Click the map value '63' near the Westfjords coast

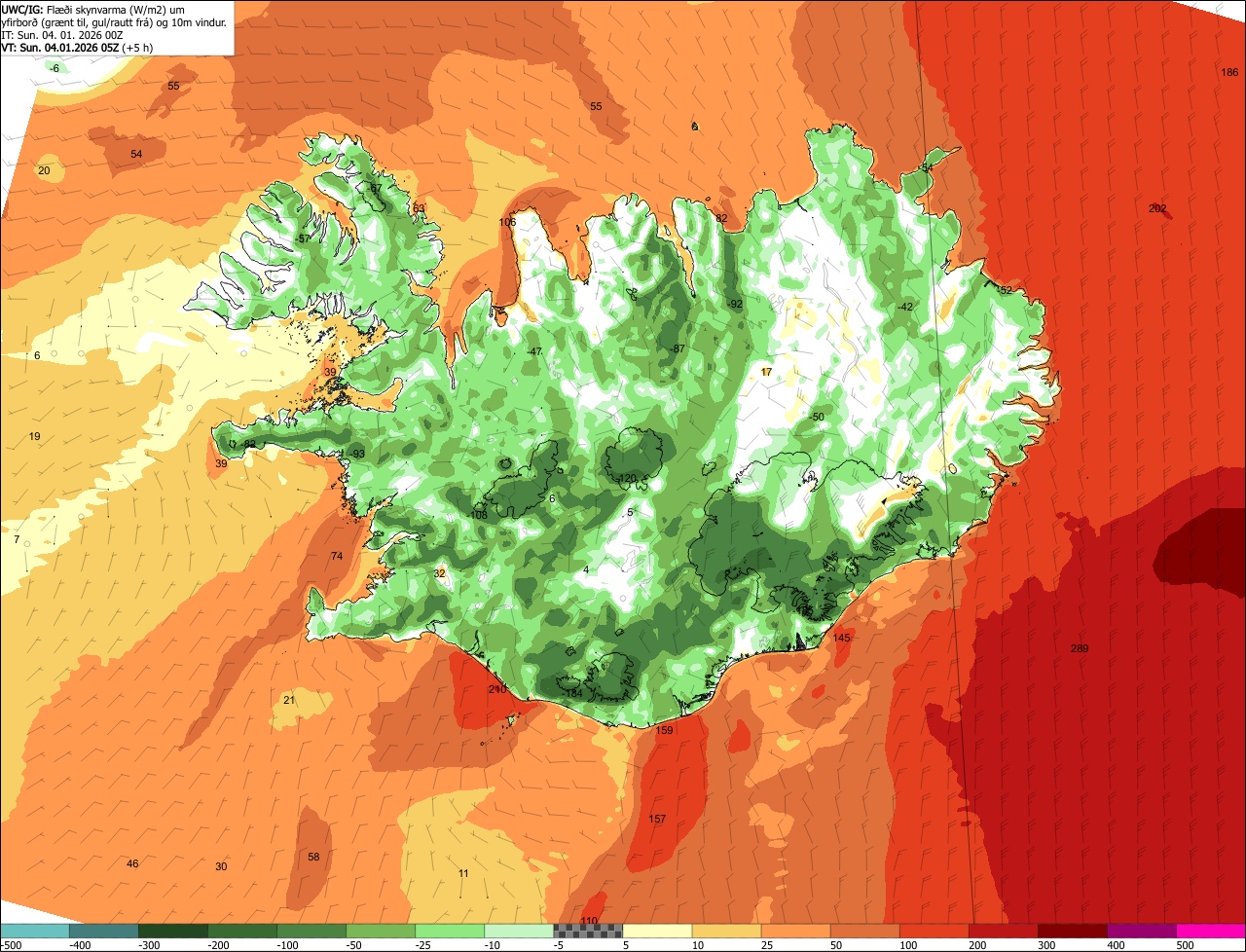point(419,208)
